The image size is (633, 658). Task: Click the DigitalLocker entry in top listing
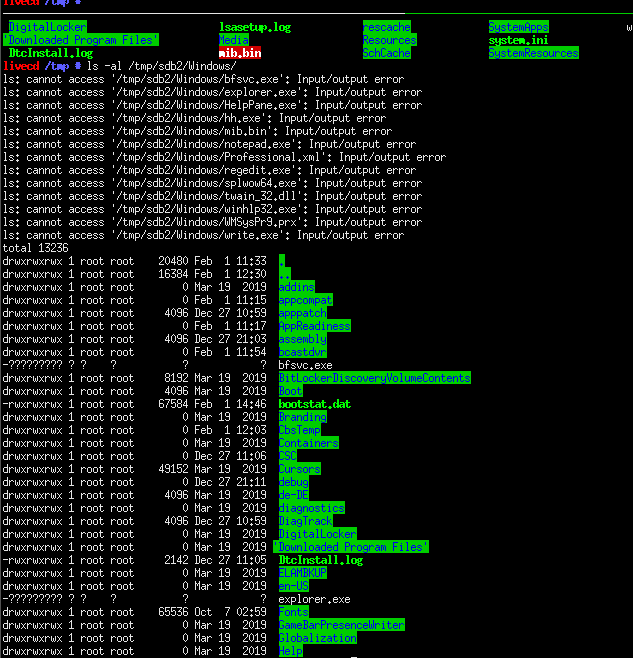(x=47, y=27)
